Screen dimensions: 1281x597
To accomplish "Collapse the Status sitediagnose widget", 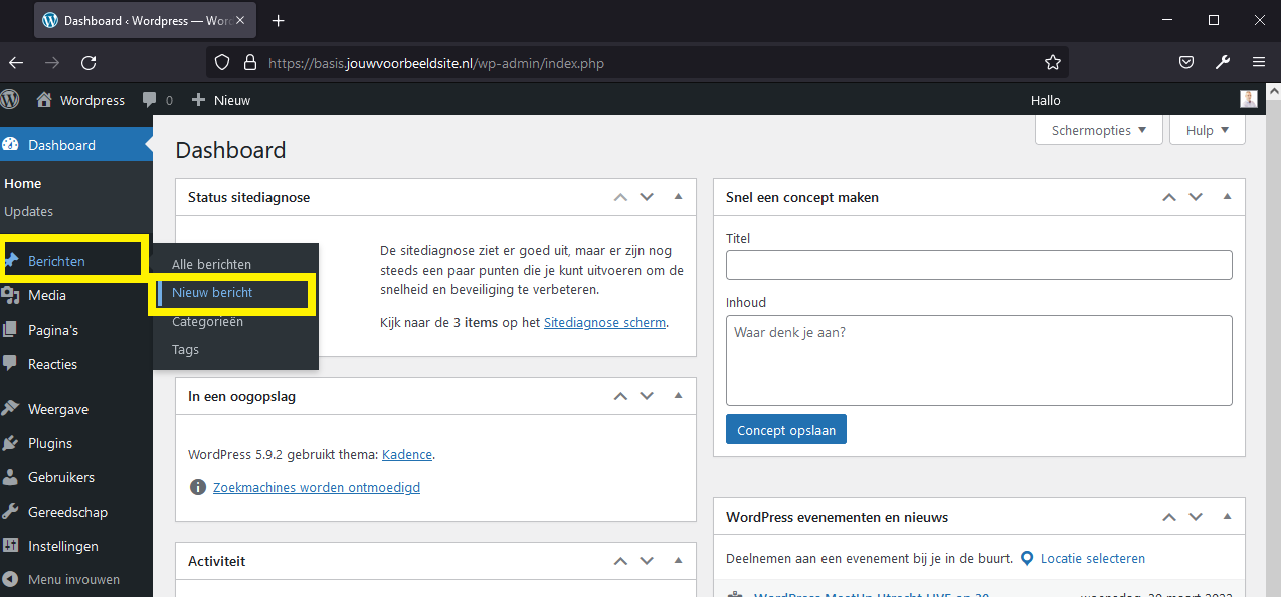I will (x=681, y=196).
